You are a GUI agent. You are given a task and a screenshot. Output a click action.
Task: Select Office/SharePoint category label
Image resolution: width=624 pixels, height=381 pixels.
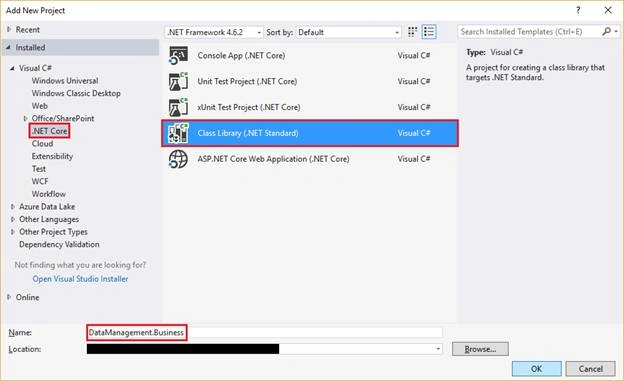63,118
